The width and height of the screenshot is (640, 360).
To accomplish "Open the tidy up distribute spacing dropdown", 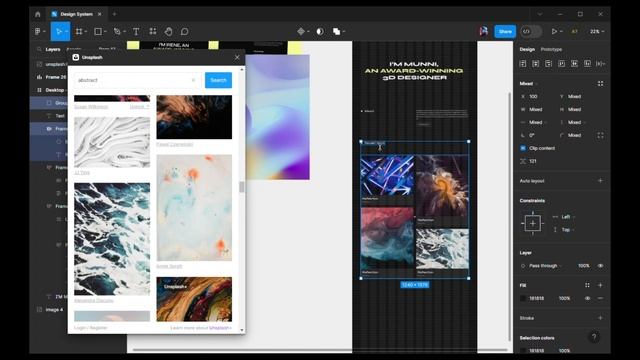I will pos(600,64).
